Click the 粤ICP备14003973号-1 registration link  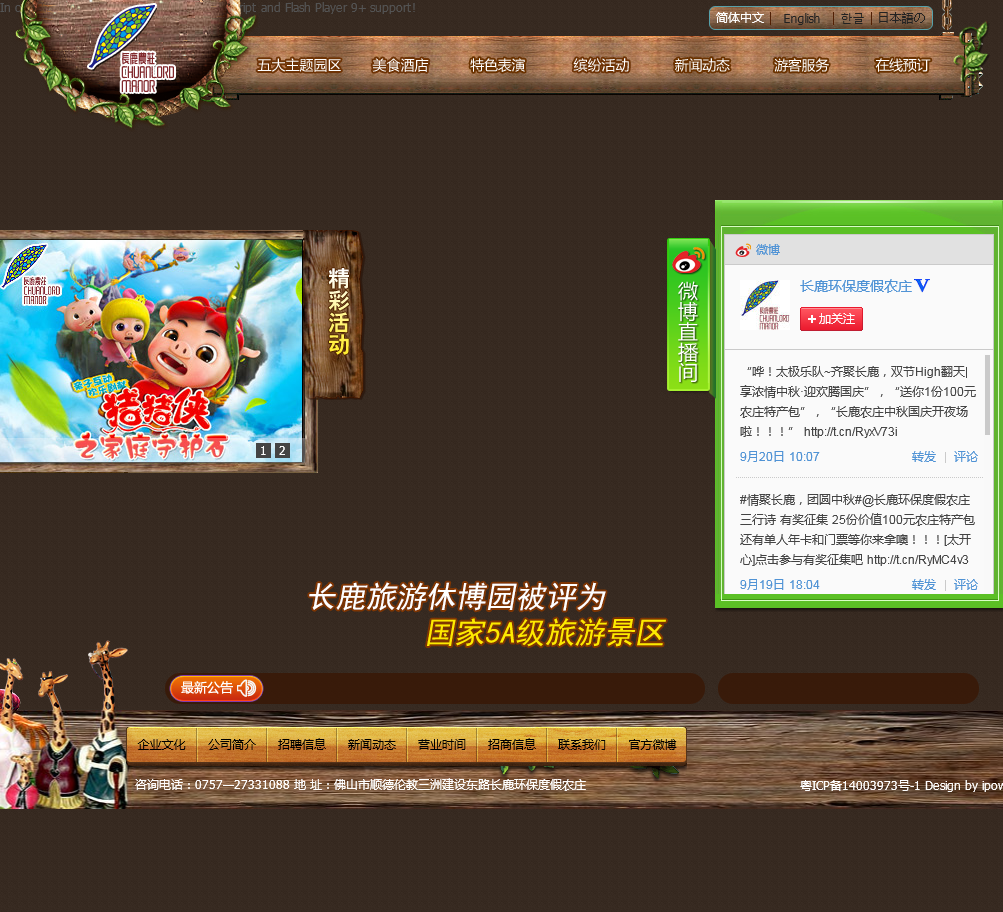pos(860,785)
